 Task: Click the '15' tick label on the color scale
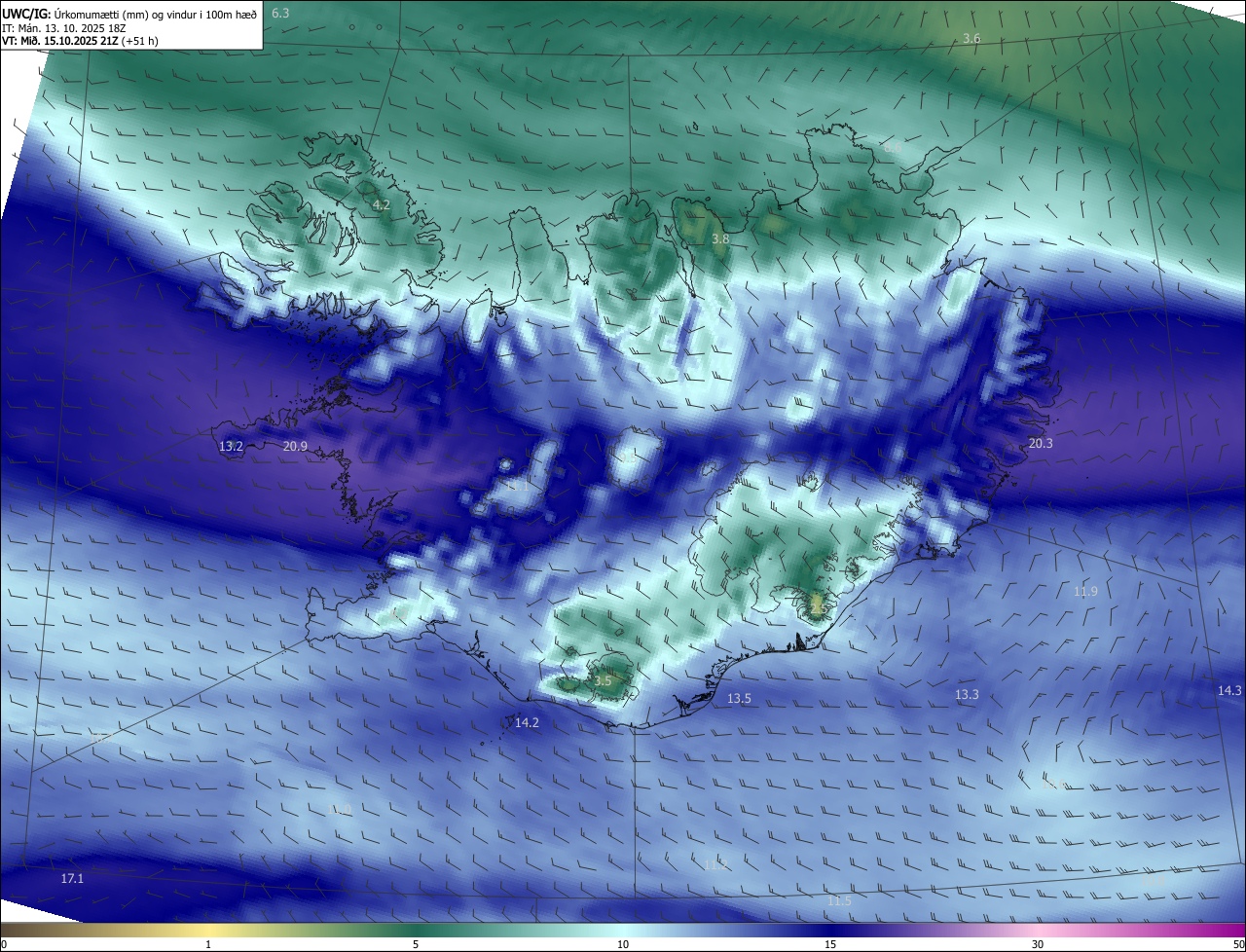click(x=830, y=944)
